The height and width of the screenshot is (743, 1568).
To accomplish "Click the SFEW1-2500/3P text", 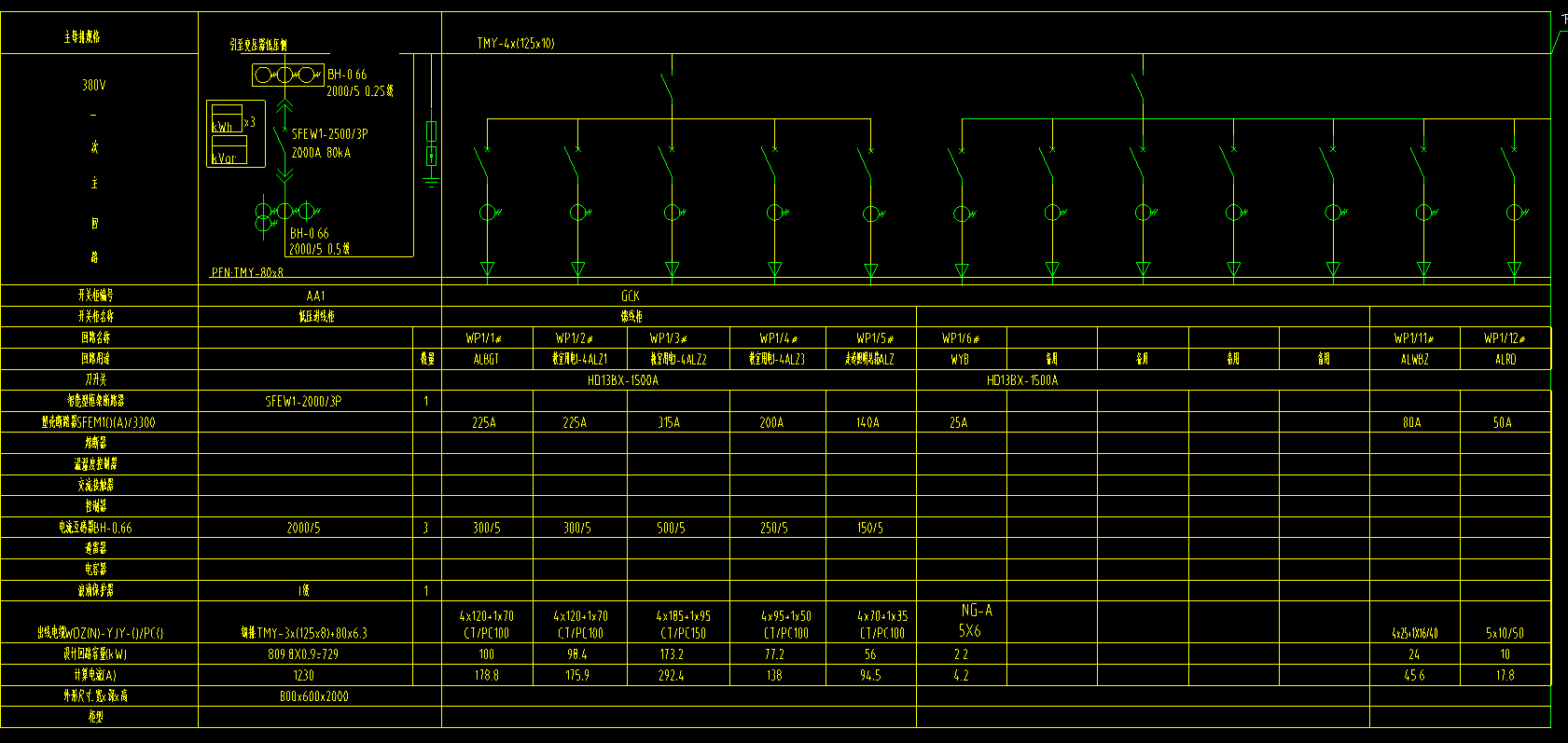I will (329, 134).
